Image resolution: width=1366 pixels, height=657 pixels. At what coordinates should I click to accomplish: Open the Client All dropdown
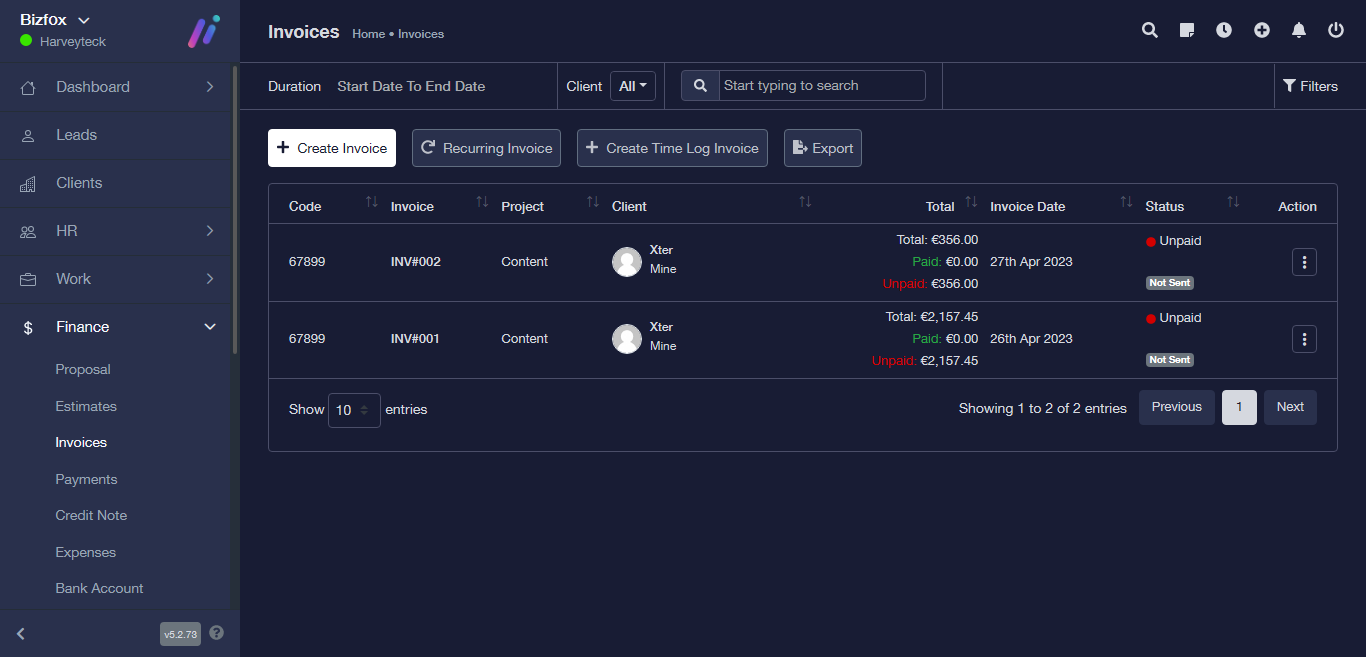click(x=633, y=86)
